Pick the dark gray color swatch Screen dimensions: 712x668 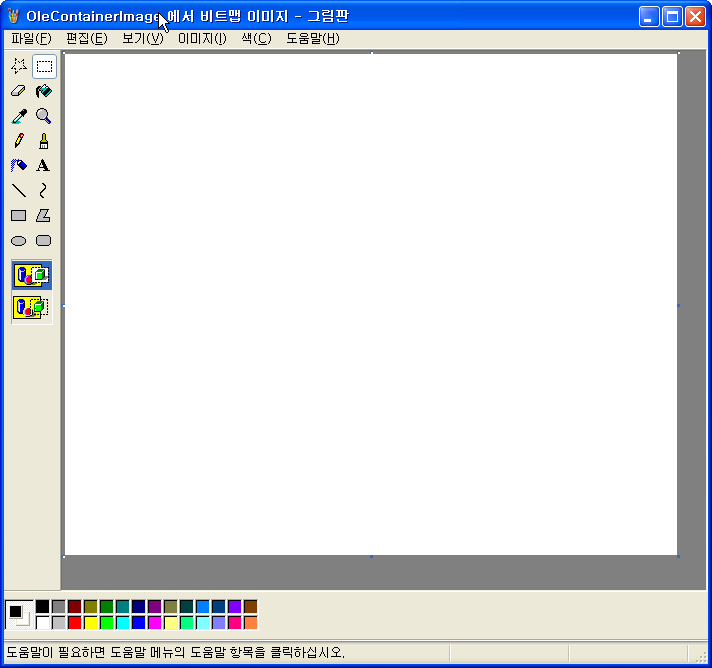point(59,606)
